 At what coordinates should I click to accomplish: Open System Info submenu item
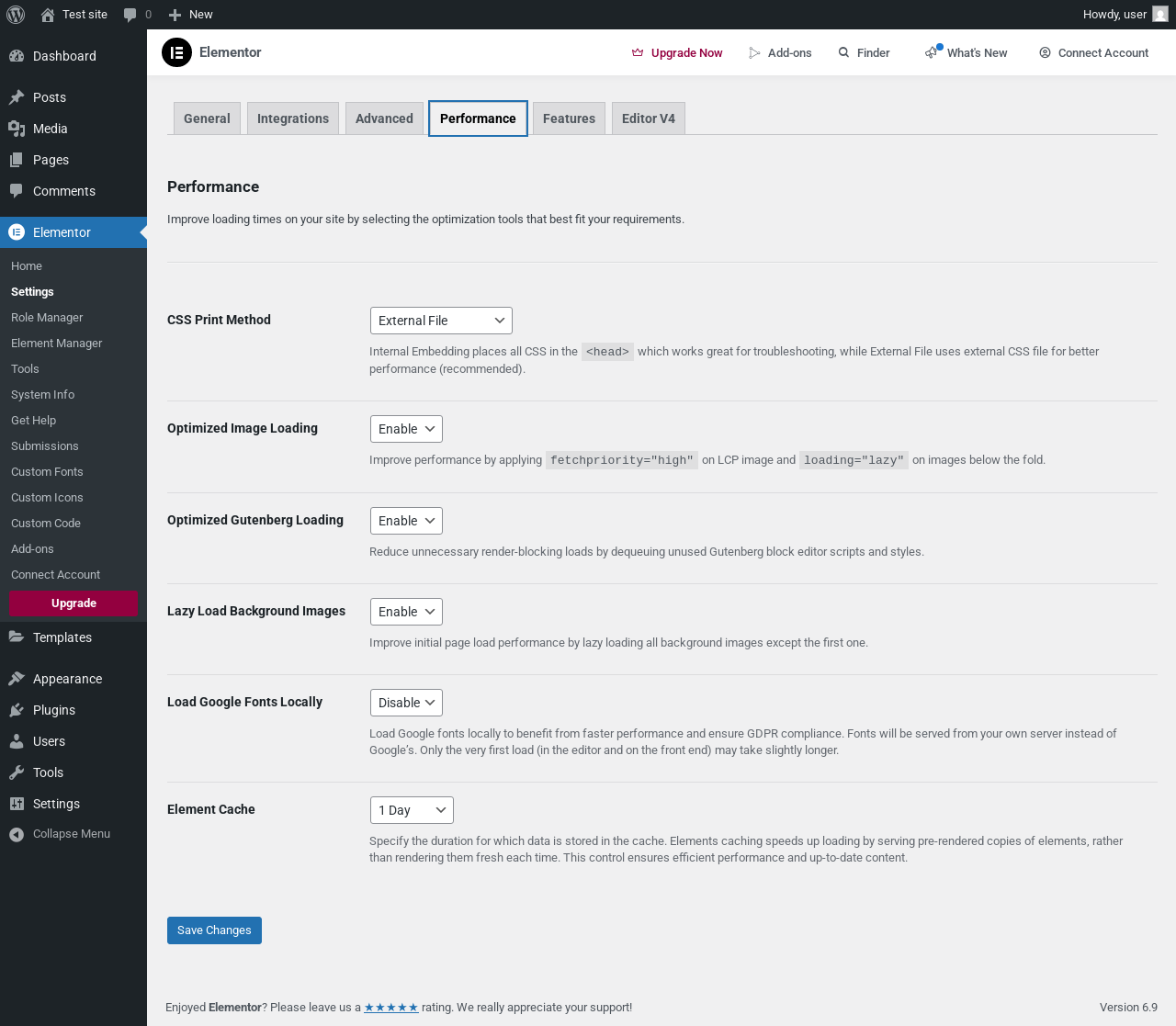(73, 395)
